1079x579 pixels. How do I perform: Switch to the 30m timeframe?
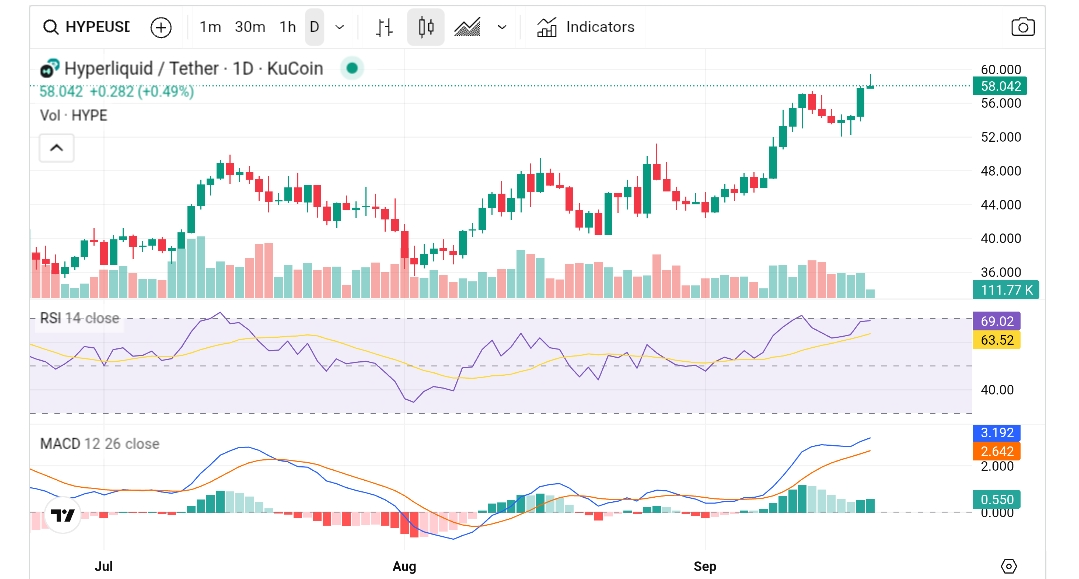[249, 27]
